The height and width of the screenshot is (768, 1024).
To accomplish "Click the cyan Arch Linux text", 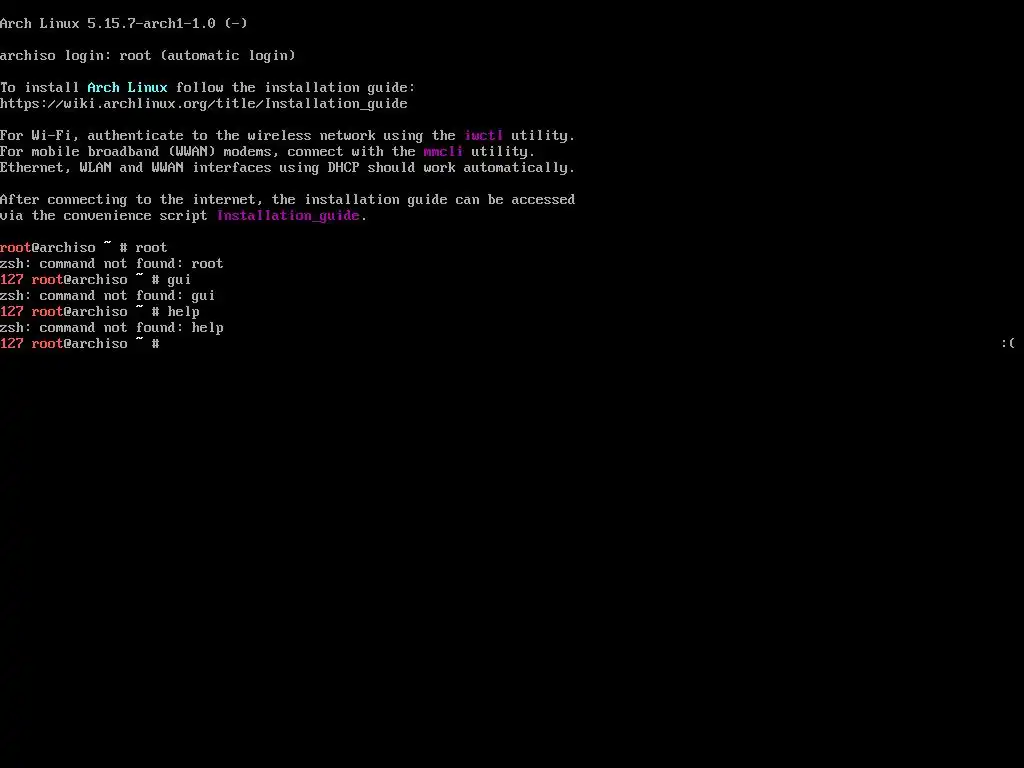I will 127,88.
